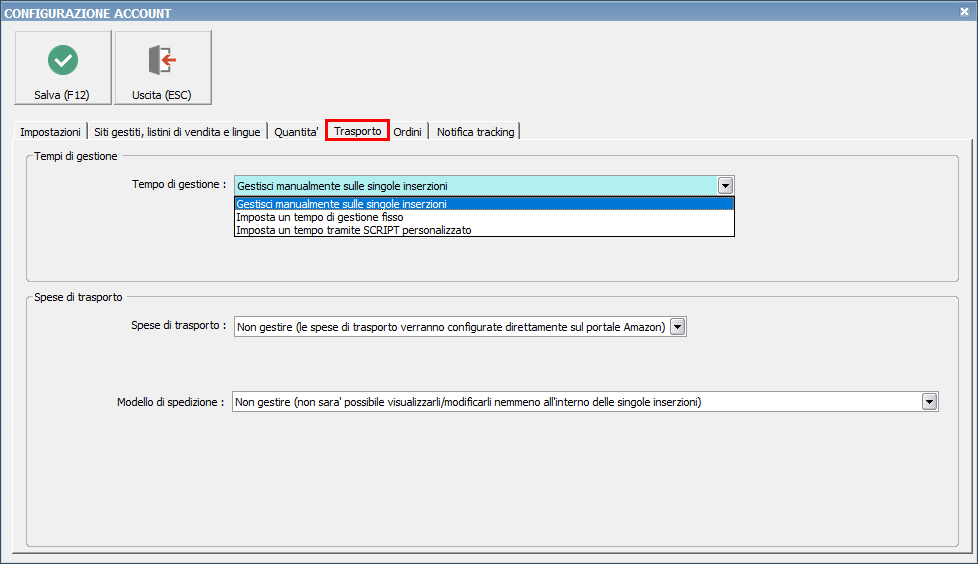Viewport: 978px width, 564px height.
Task: Expand the Modello di spedizione dropdown arrow
Action: [x=929, y=402]
